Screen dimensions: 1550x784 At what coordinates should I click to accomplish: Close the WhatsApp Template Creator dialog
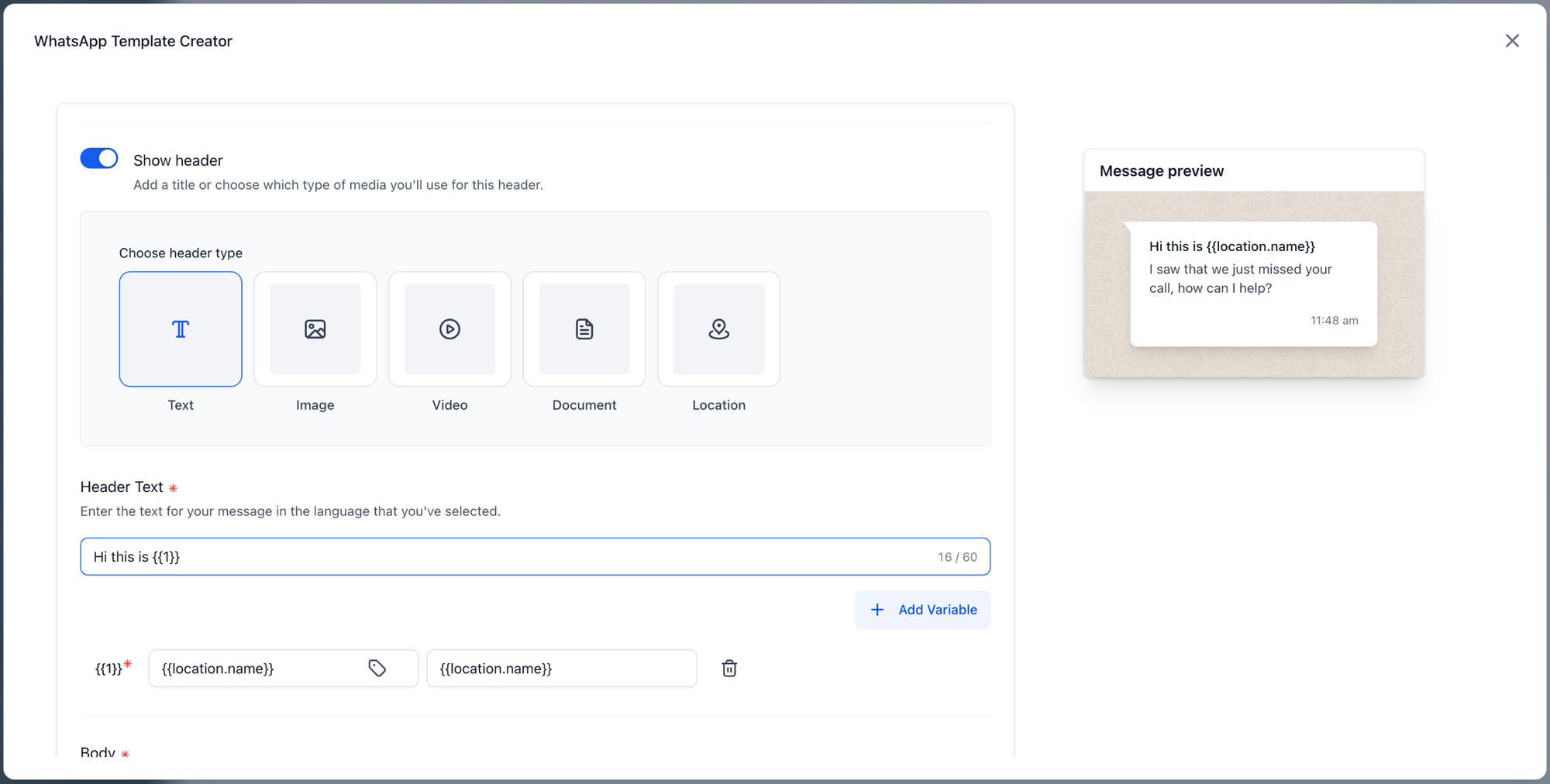(x=1512, y=40)
